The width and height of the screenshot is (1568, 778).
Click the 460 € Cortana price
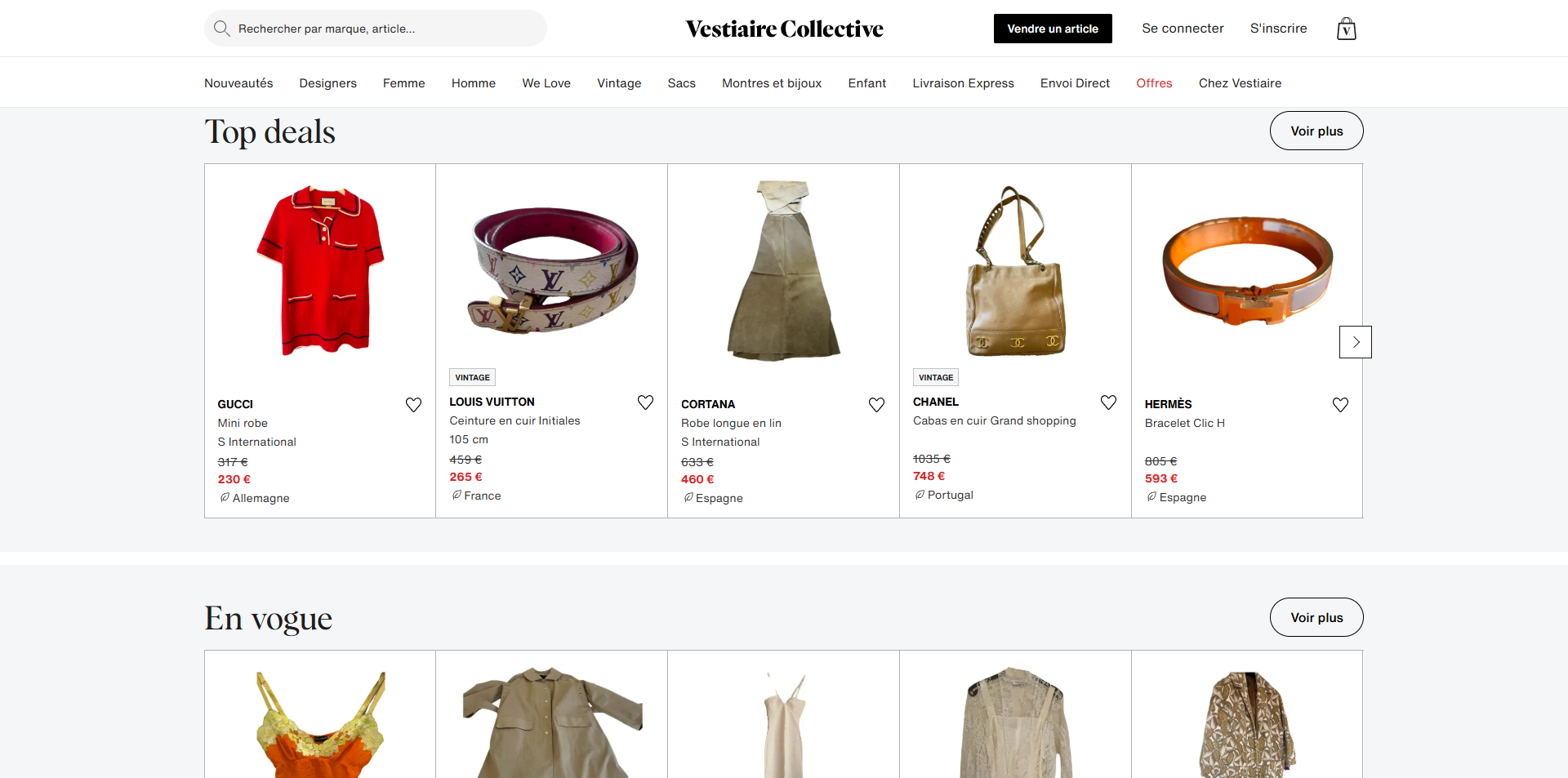[697, 479]
